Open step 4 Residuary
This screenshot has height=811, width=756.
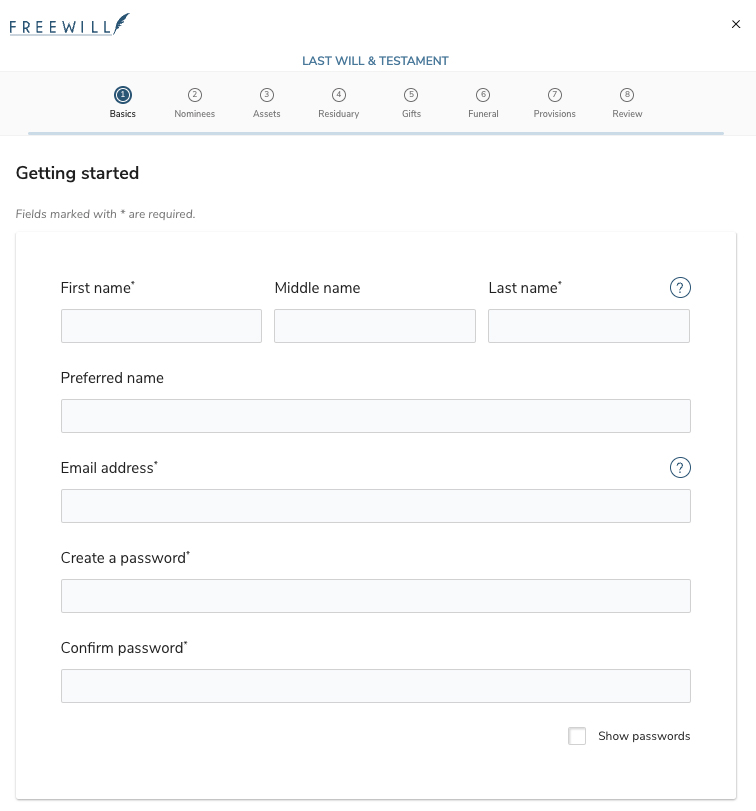339,101
